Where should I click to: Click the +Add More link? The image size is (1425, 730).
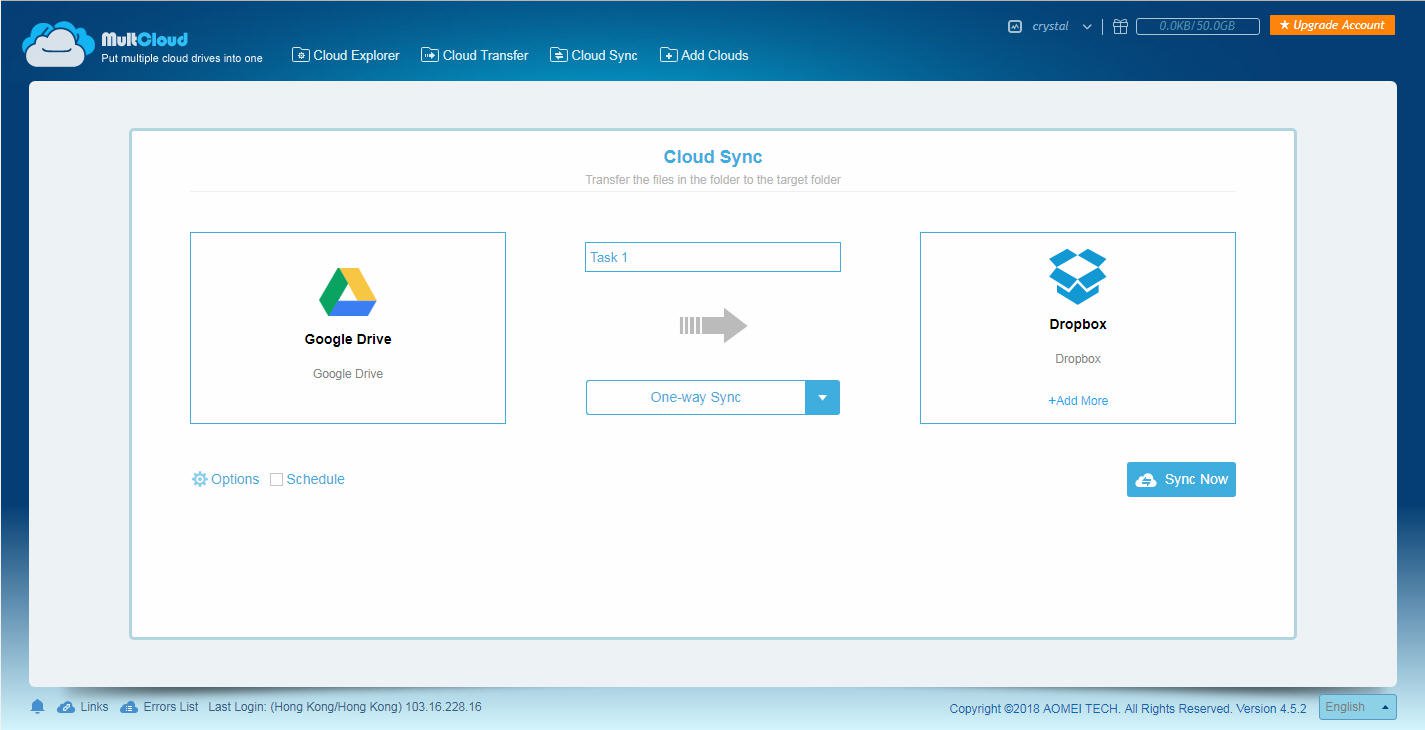[1077, 401]
